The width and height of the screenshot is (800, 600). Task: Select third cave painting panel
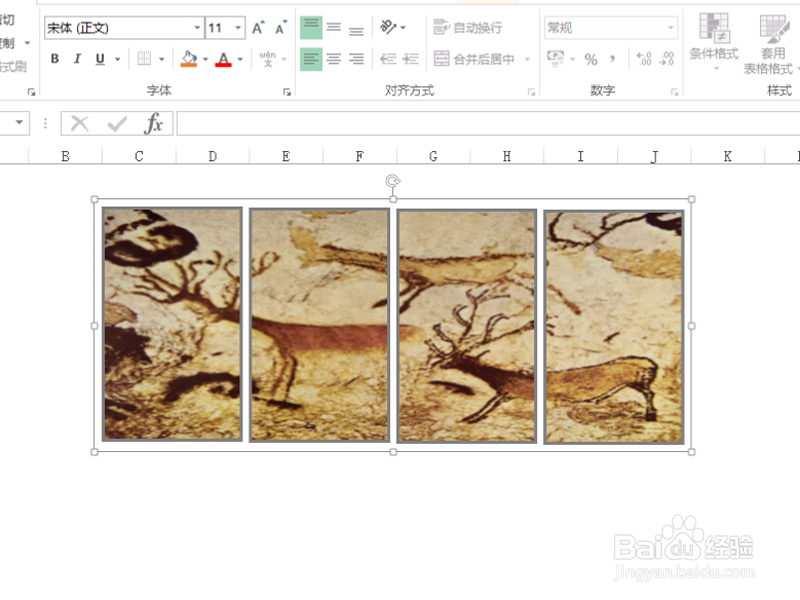click(x=467, y=326)
